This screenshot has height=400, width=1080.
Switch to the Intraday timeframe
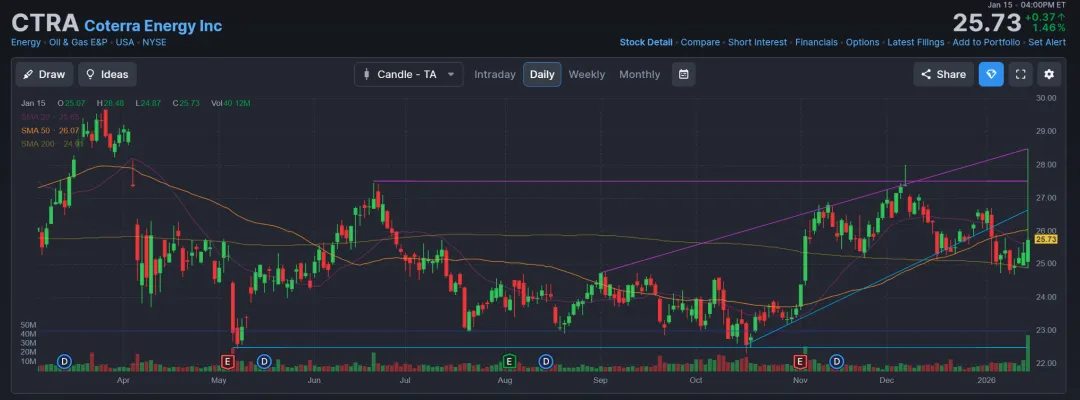coord(495,74)
